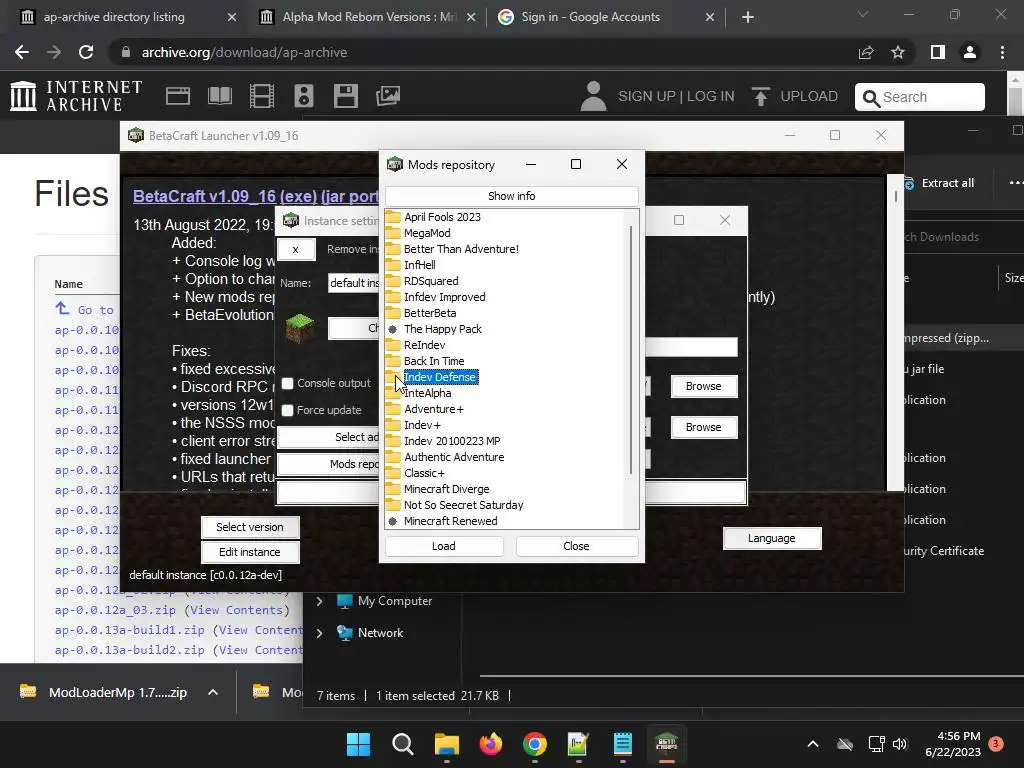Open taskbar Search

click(x=402, y=744)
